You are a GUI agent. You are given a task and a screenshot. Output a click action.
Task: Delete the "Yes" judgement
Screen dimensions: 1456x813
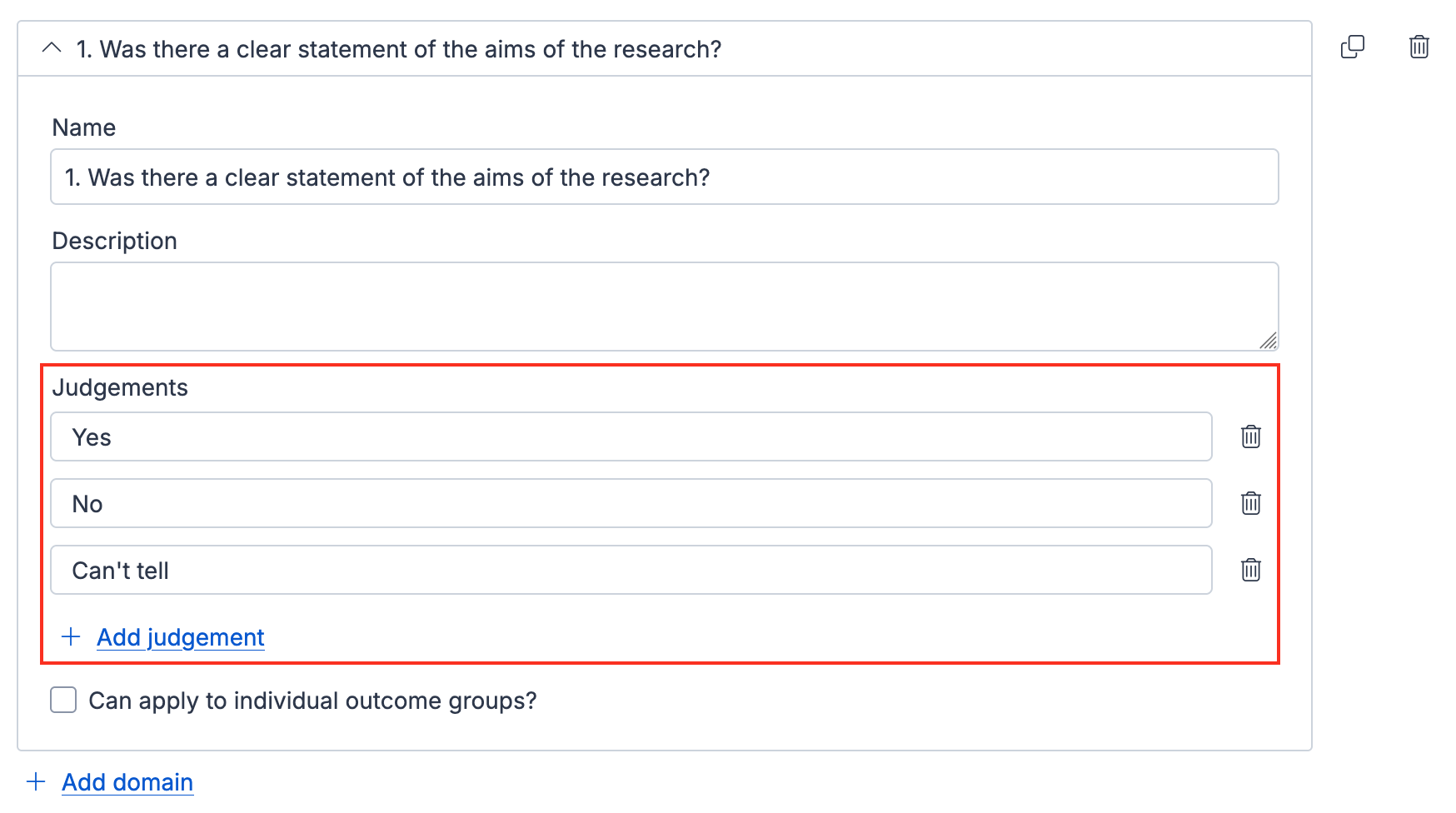pyautogui.click(x=1250, y=436)
